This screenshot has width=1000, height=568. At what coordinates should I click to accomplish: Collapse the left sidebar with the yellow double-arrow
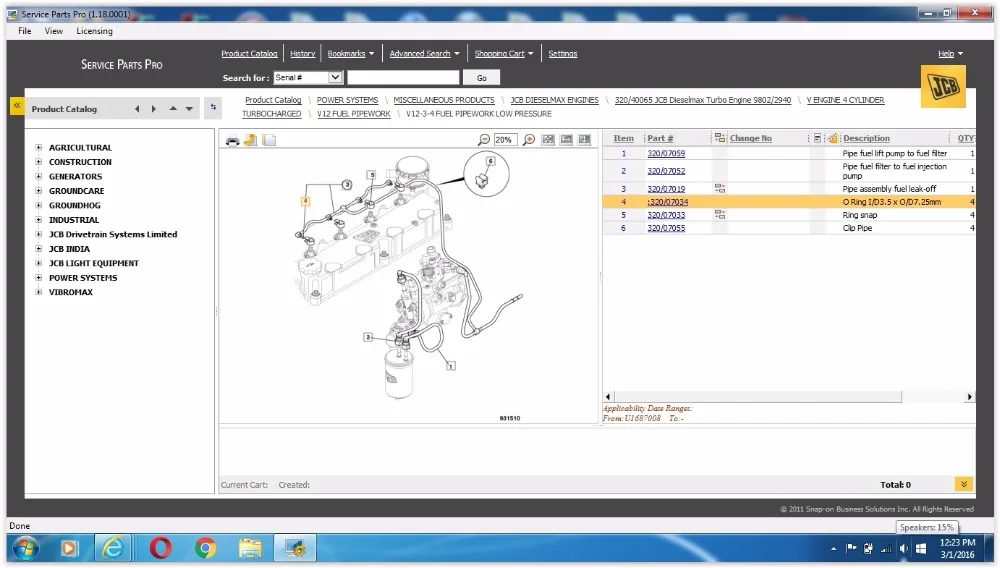(x=16, y=105)
